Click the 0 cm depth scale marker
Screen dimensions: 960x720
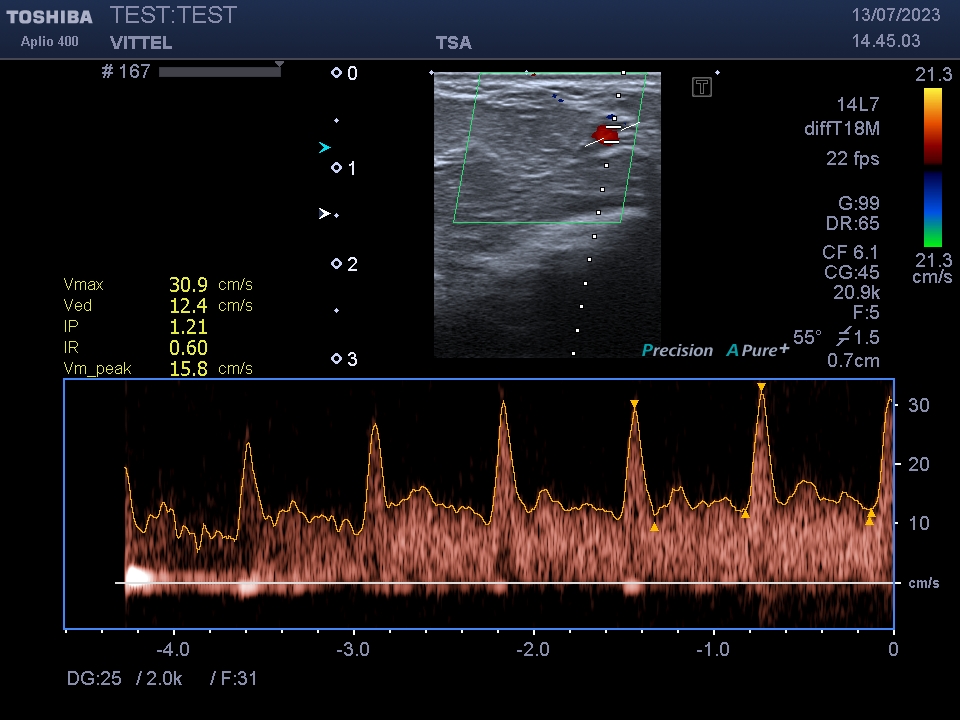337,73
